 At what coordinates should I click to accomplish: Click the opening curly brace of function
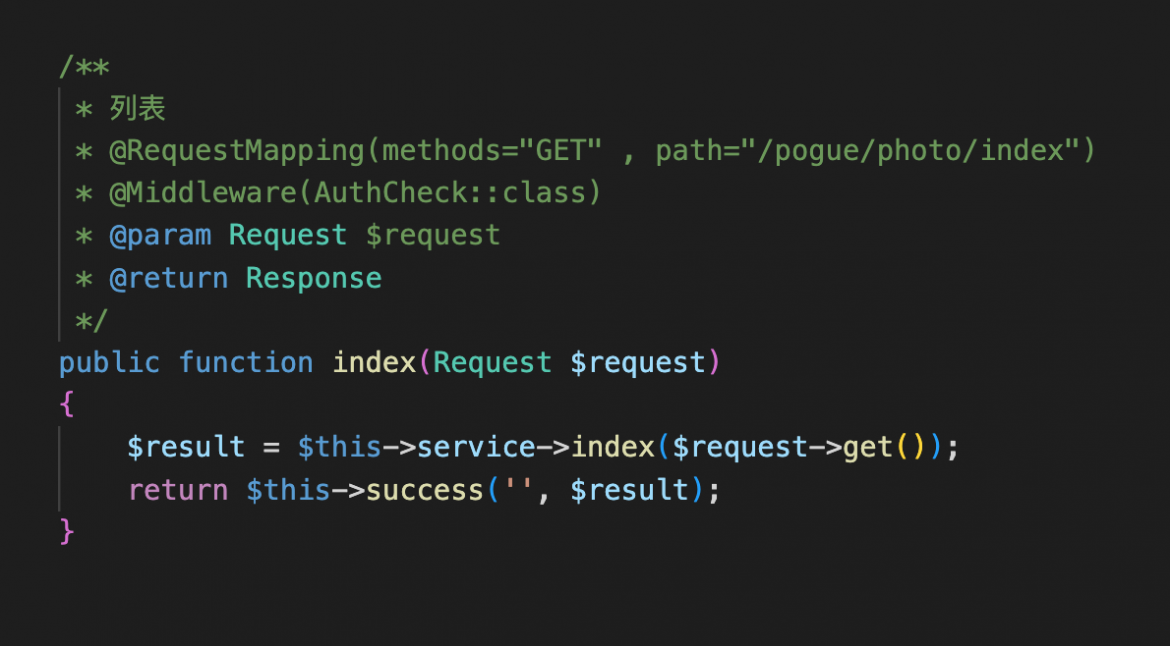(x=66, y=404)
